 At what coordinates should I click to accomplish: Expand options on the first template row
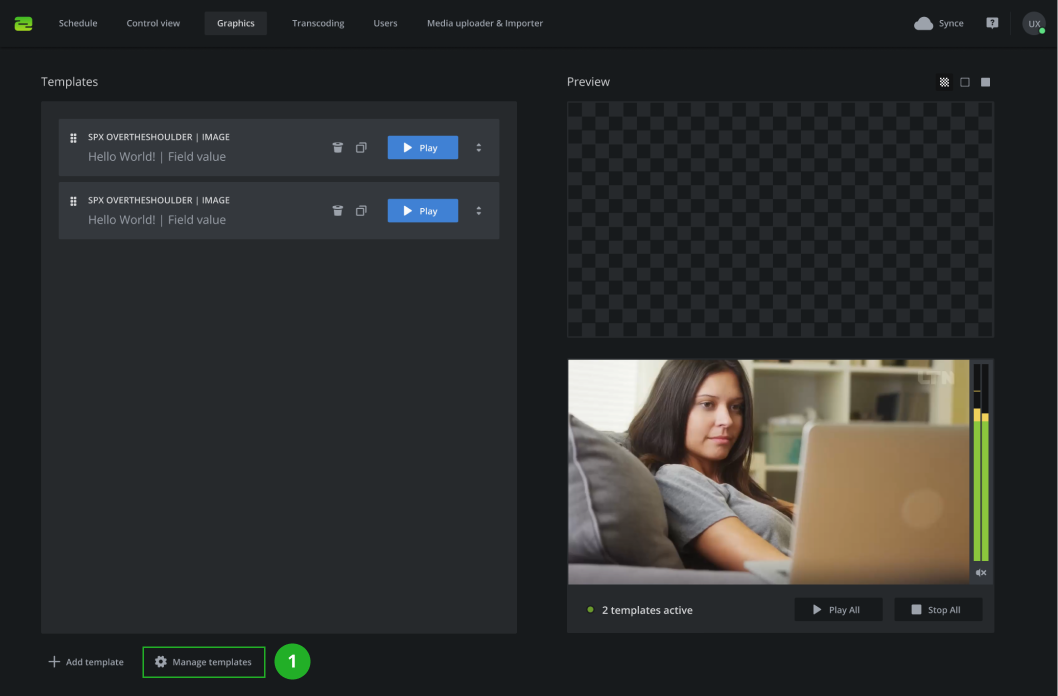pyautogui.click(x=478, y=146)
